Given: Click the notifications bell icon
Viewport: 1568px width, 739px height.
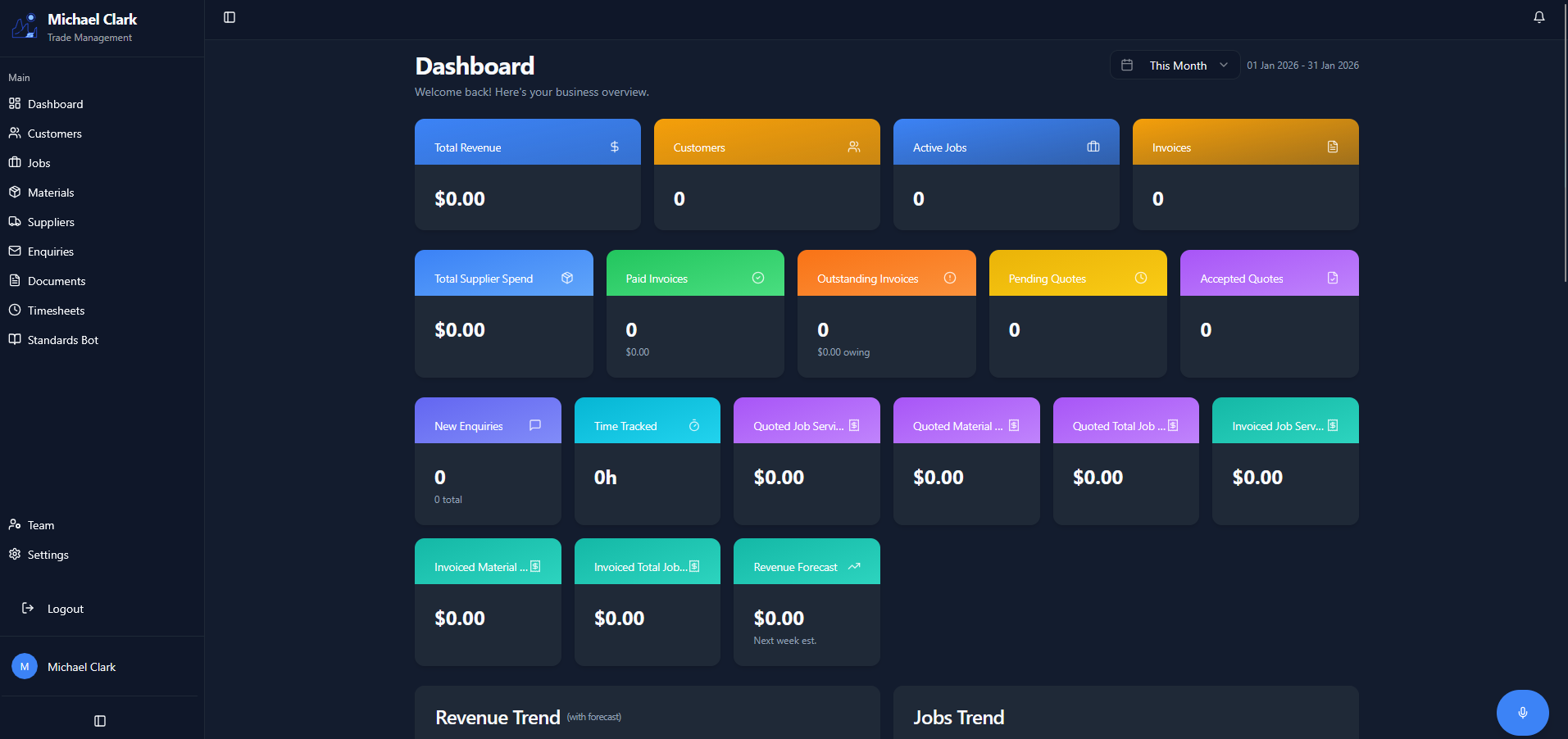Looking at the screenshot, I should [1538, 17].
